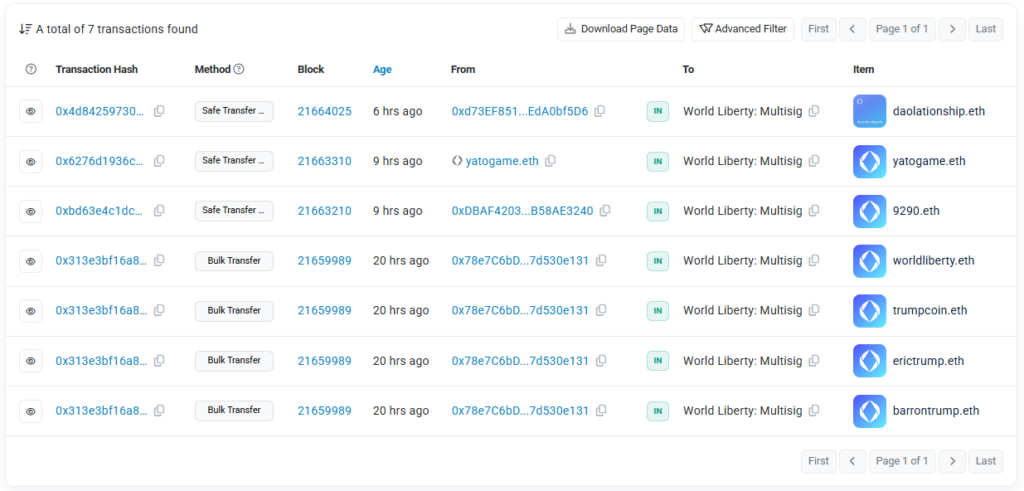Open the worldliberty.eth item thumbnail
This screenshot has width=1024, height=491.
tap(869, 261)
